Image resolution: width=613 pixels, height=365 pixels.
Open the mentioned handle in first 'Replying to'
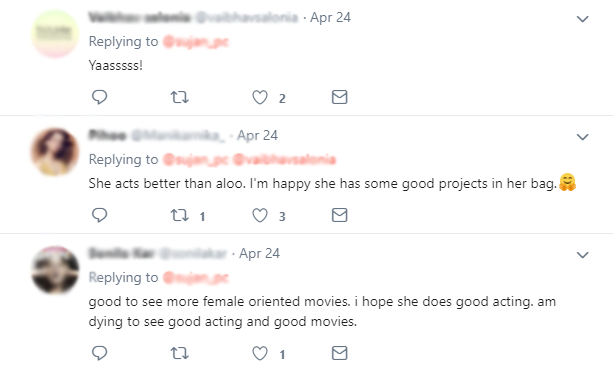click(195, 41)
